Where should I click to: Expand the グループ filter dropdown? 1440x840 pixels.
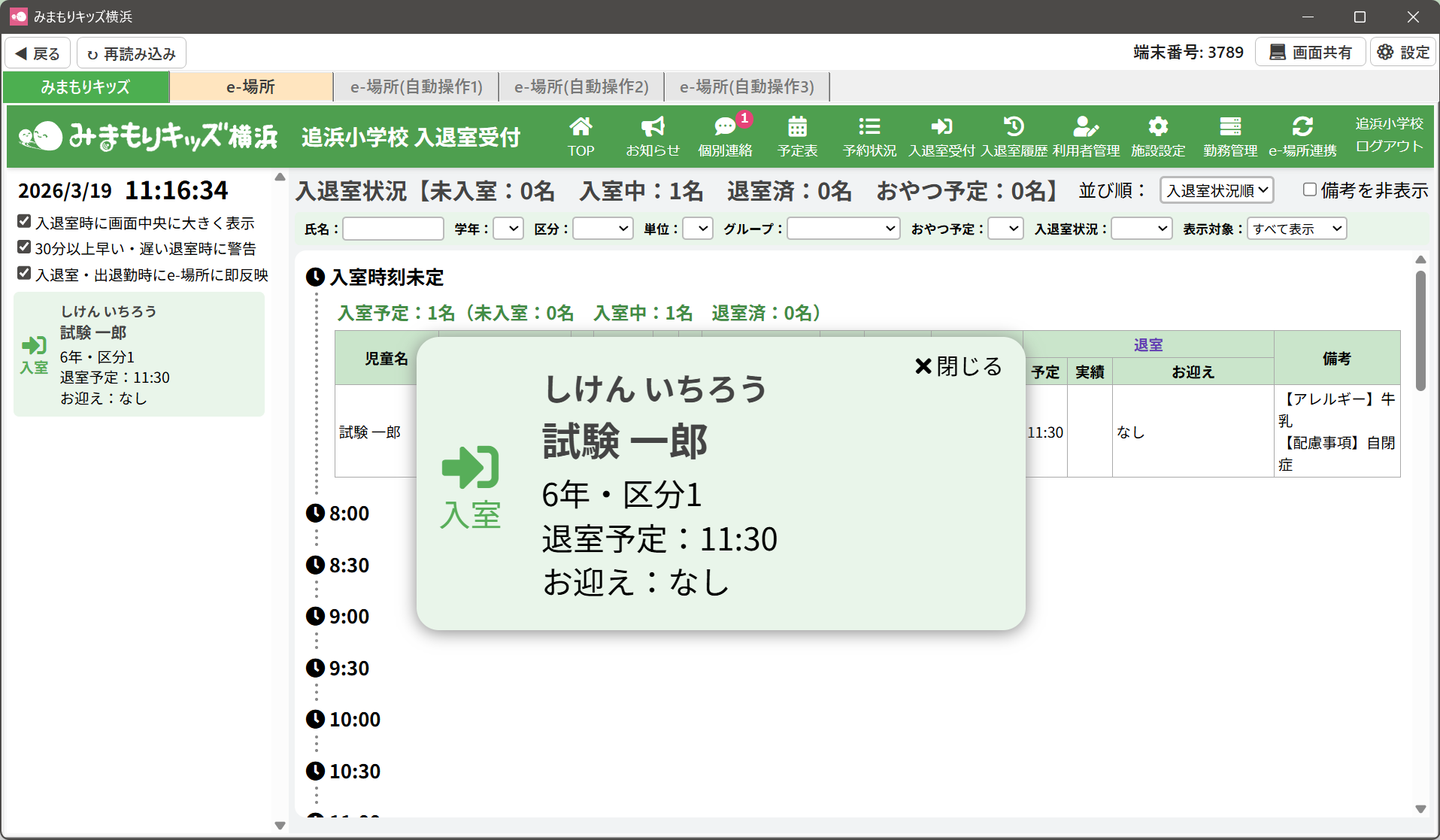click(x=843, y=229)
